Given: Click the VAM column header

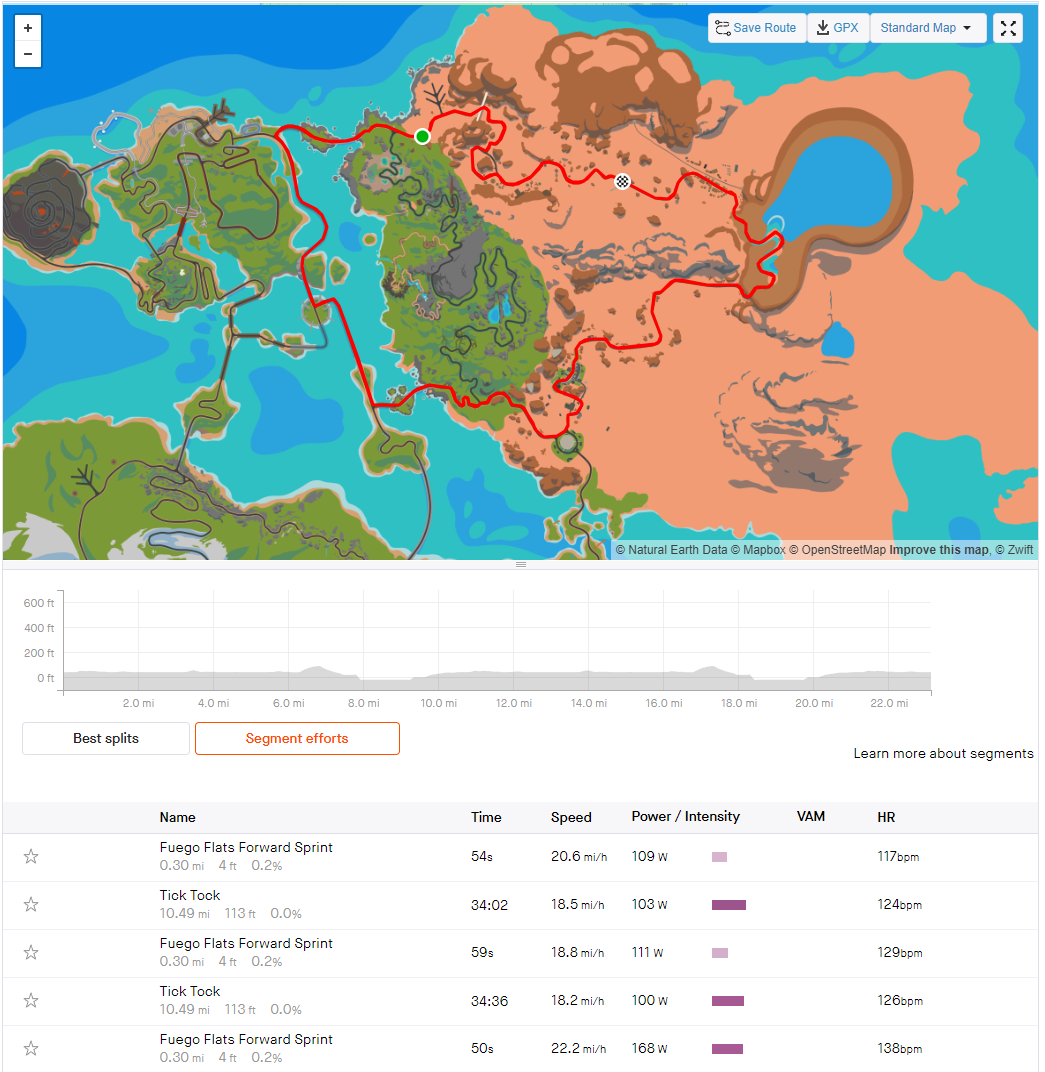Looking at the screenshot, I should tap(811, 816).
